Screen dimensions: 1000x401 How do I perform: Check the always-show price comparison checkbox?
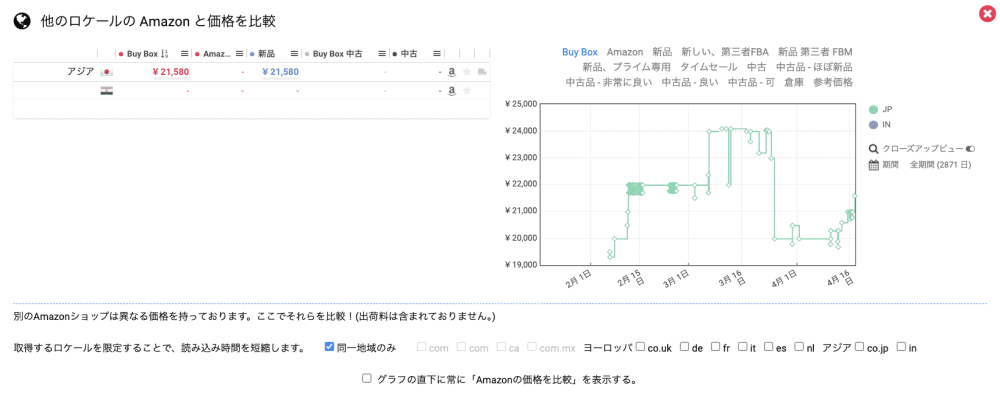tap(367, 379)
